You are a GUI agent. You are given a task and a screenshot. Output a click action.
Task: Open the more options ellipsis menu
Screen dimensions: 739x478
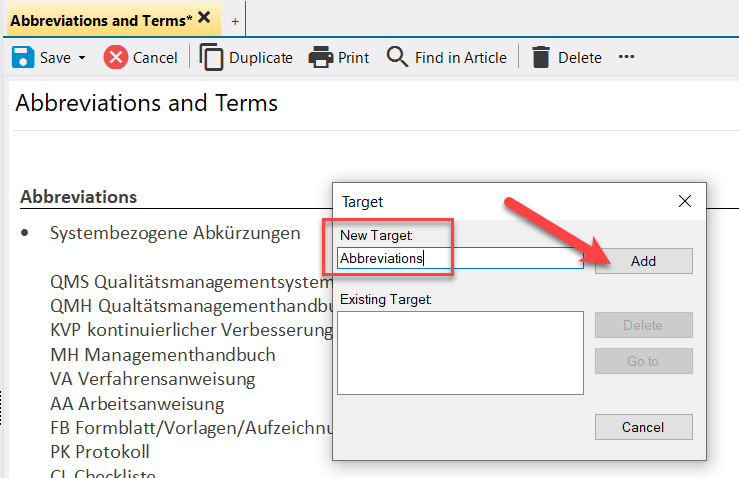tap(627, 57)
